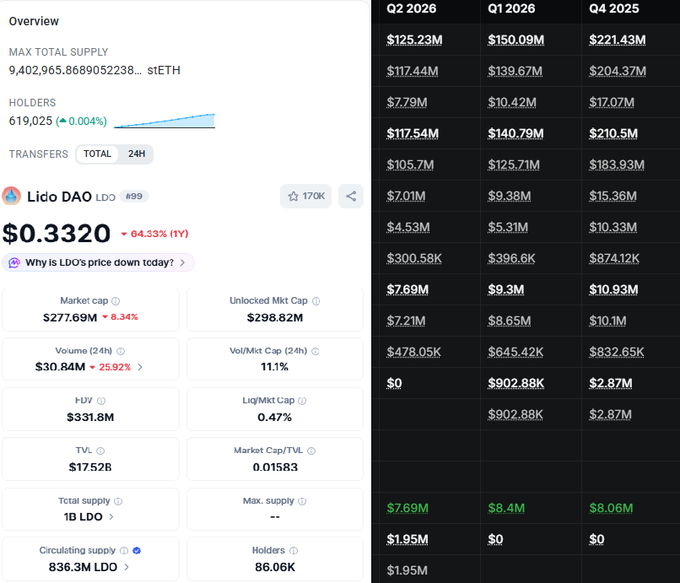The image size is (680, 583).
Task: Click the $645.42K table cell
Action: [x=516, y=352]
